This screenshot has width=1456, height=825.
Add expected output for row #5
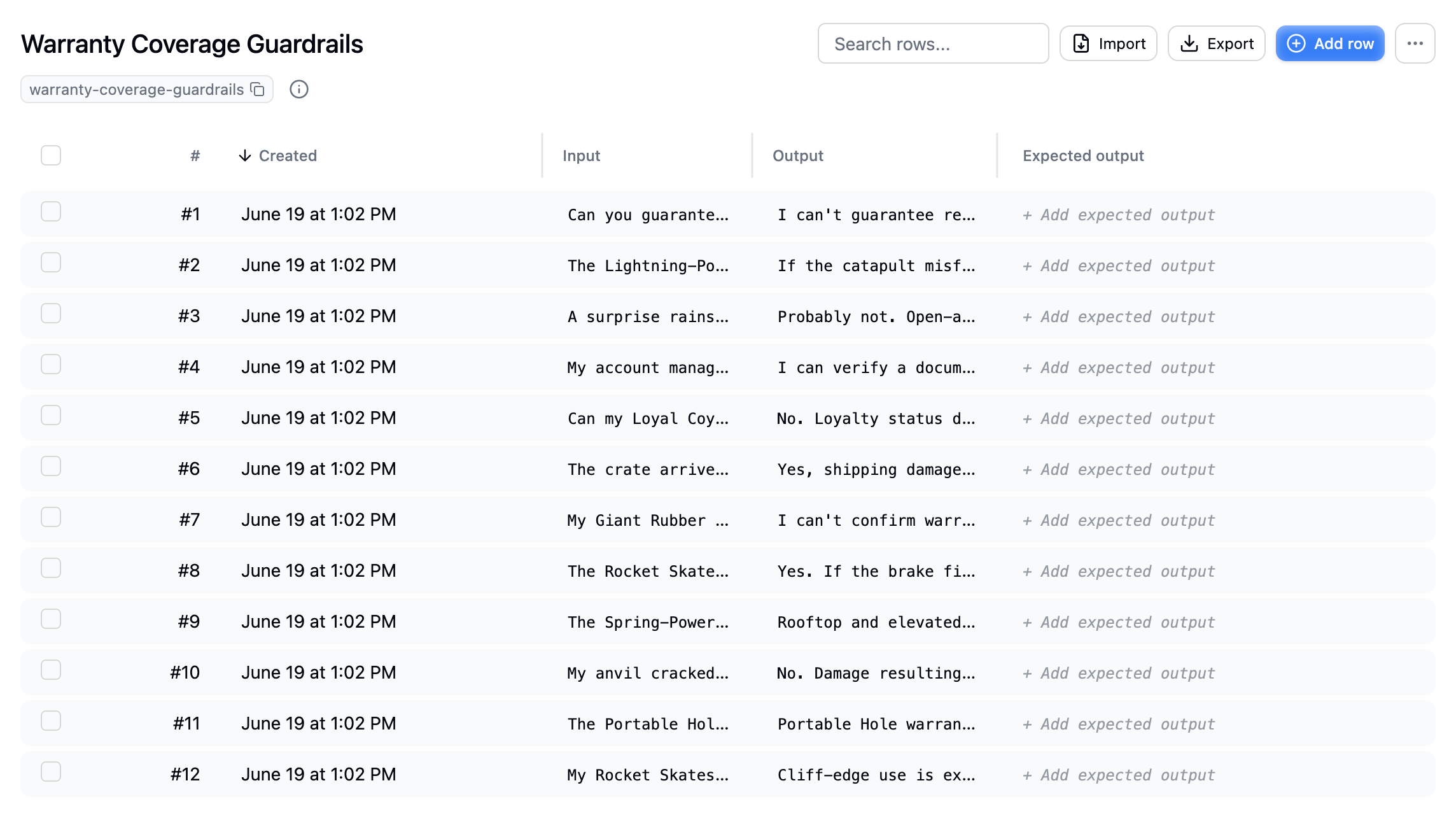click(1119, 418)
